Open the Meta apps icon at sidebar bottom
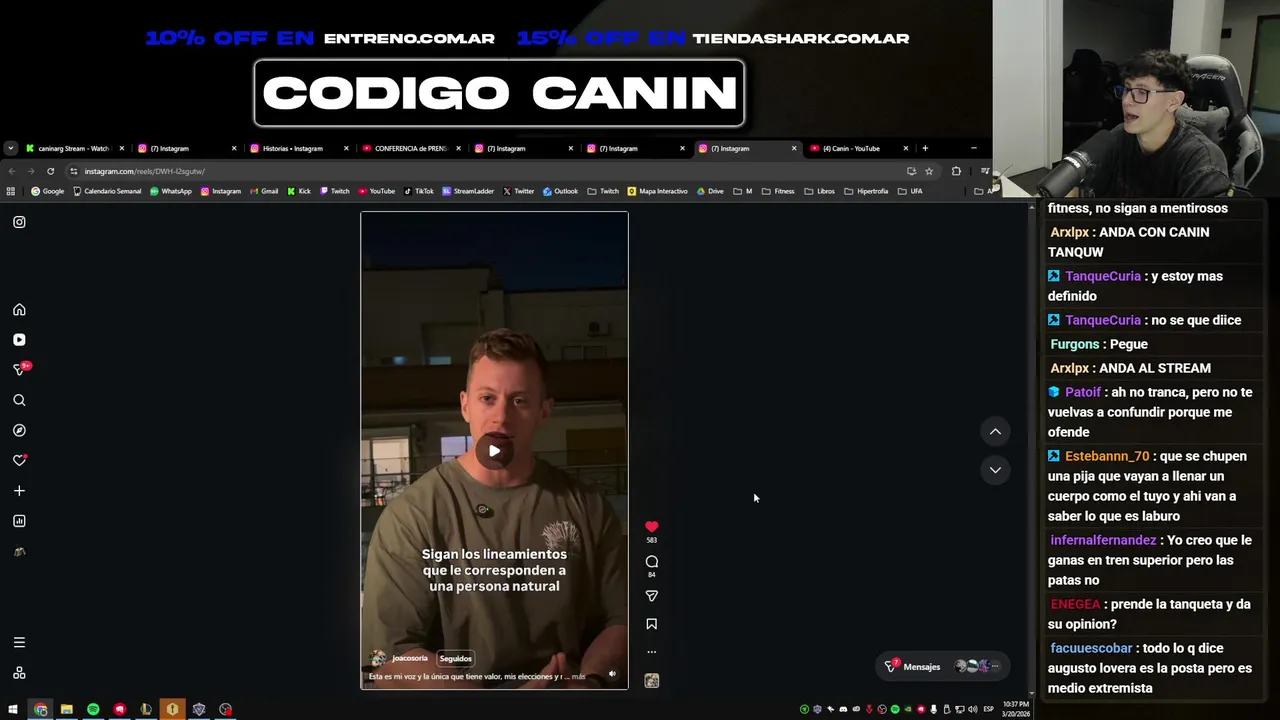Image resolution: width=1280 pixels, height=720 pixels. point(19,673)
